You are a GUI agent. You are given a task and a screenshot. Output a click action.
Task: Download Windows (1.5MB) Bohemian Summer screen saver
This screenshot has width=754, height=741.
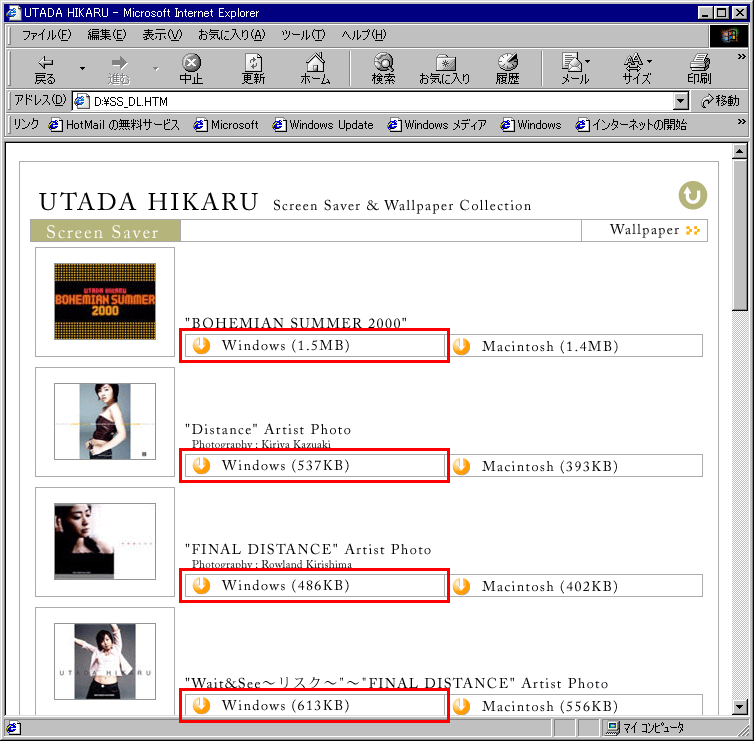[315, 346]
